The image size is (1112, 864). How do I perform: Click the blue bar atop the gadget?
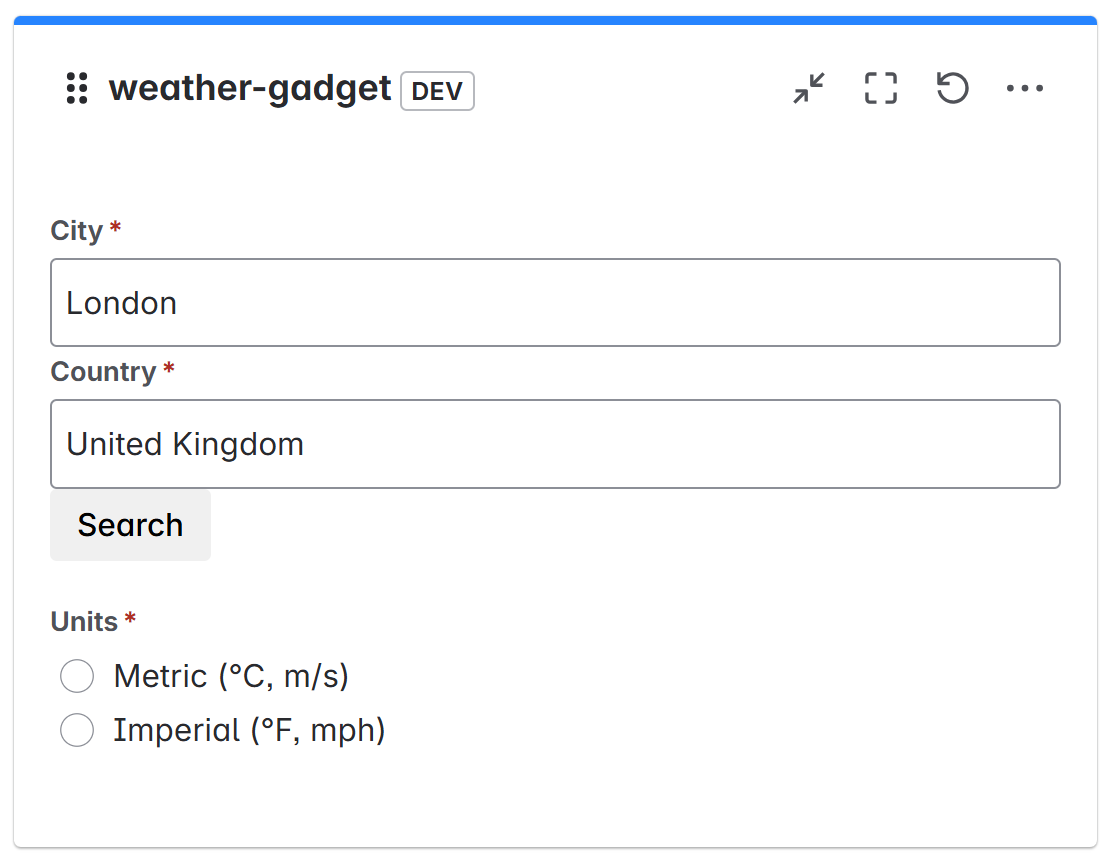(555, 20)
